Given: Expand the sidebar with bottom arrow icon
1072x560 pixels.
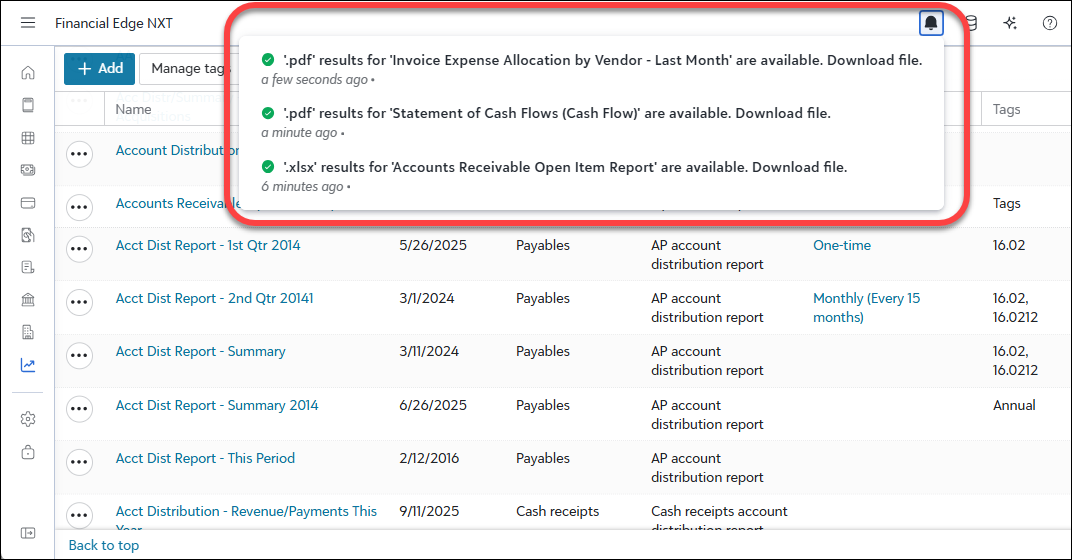Looking at the screenshot, I should (x=28, y=533).
